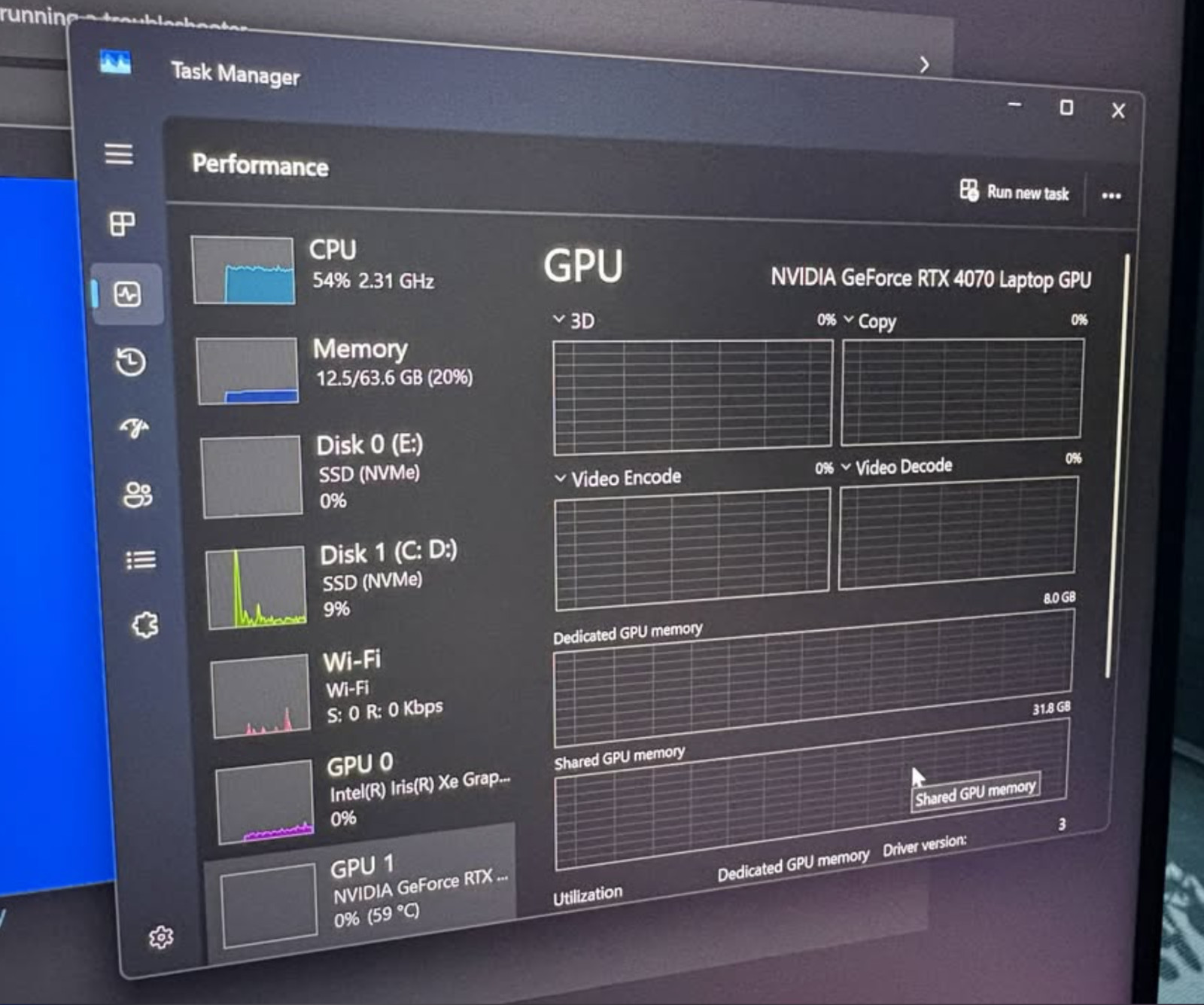This screenshot has height=1005, width=1204.
Task: Click the Wi-Fi throughput graph thumbnail
Action: point(260,696)
